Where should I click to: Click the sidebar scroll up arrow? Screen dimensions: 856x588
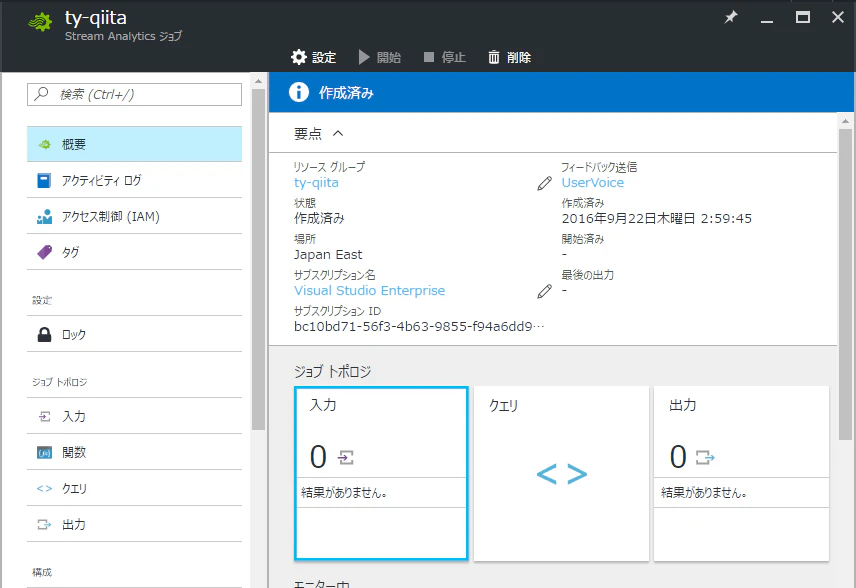coord(258,81)
